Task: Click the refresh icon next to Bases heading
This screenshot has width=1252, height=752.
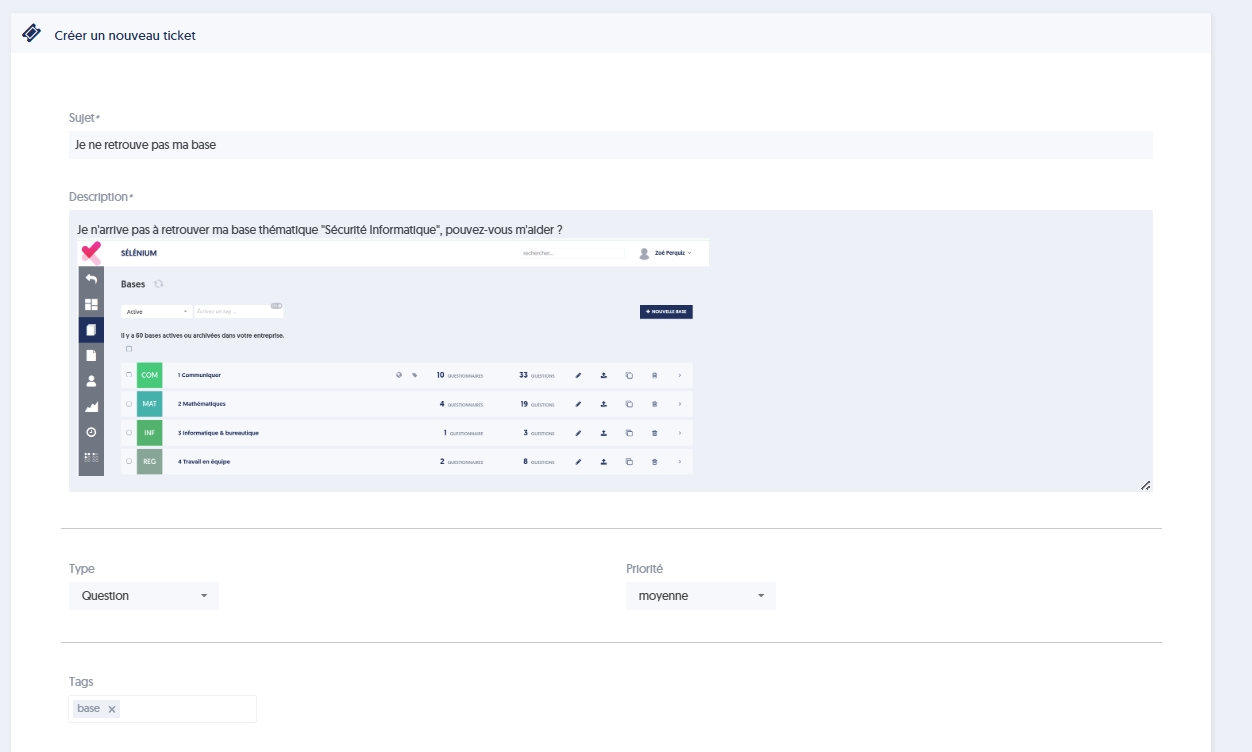Action: pyautogui.click(x=158, y=284)
